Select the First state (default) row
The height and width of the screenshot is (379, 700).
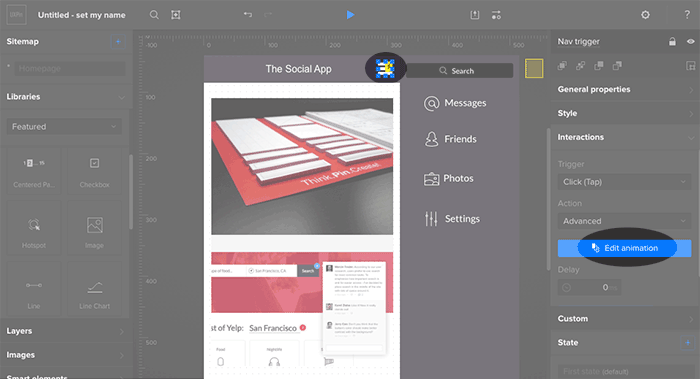coord(624,372)
